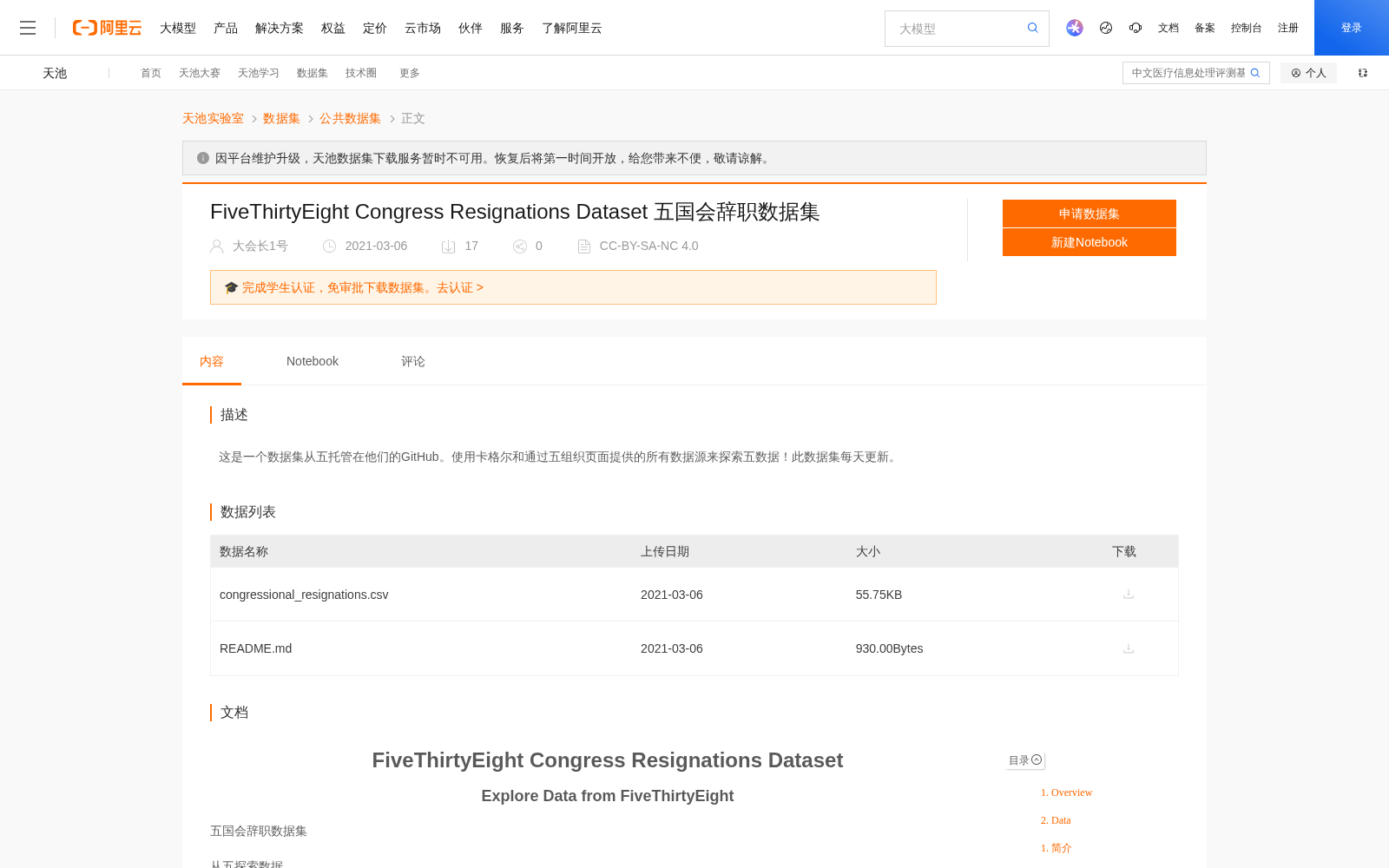Click the 申请数据集 button

(x=1089, y=214)
